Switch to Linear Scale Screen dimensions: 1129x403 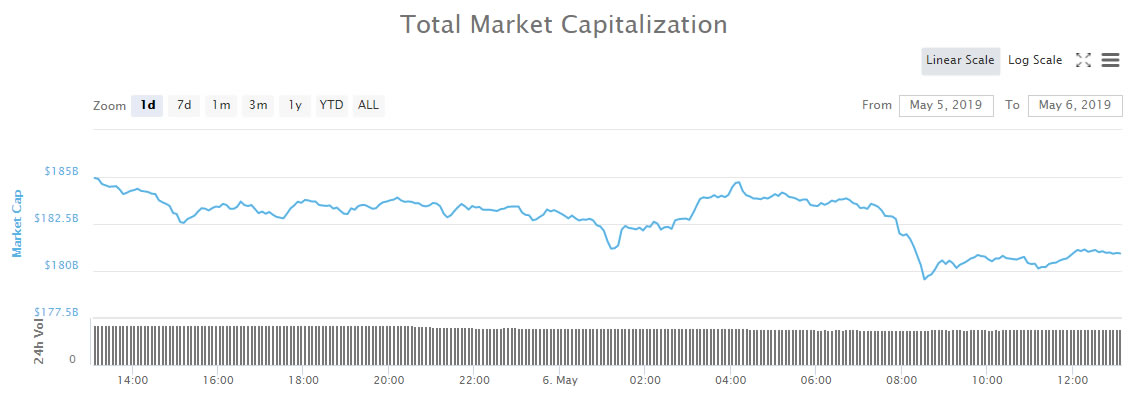(x=960, y=60)
